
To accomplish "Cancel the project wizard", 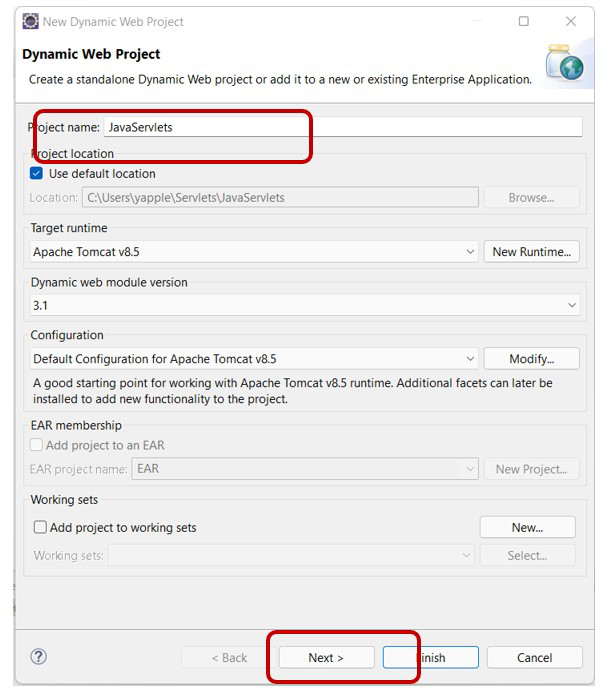I will (534, 657).
